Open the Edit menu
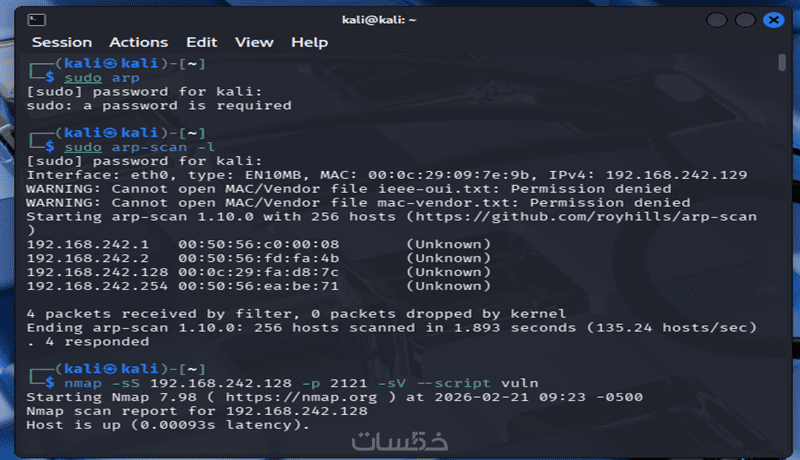The width and height of the screenshot is (800, 460). point(202,42)
